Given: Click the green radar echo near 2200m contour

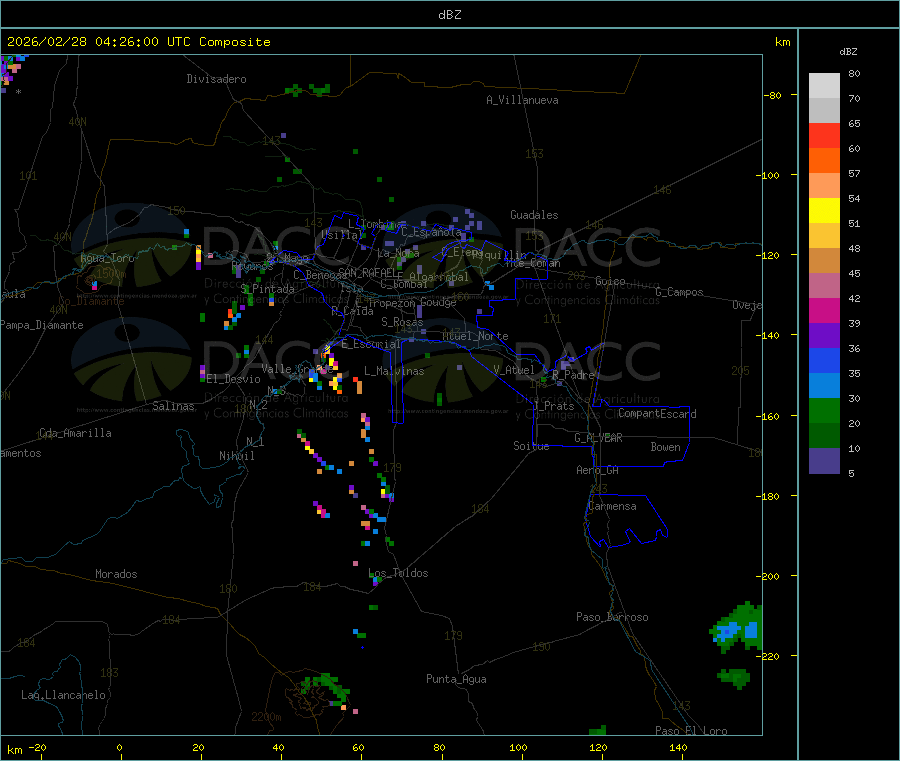Looking at the screenshot, I should coord(325,689).
